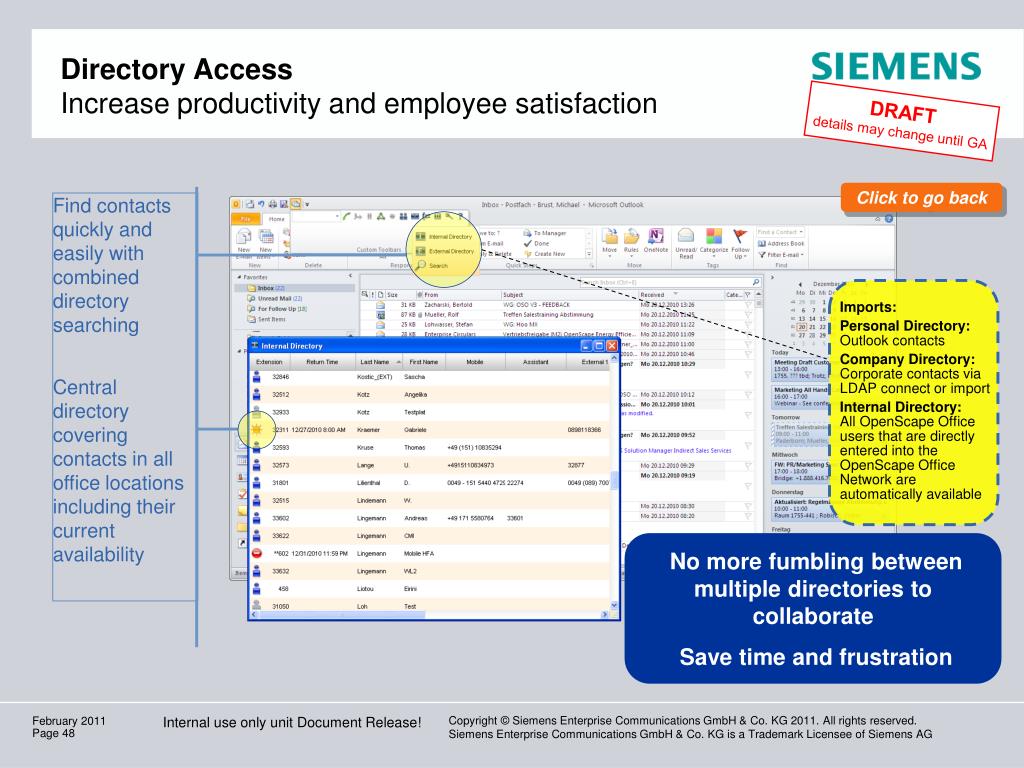Viewport: 1024px width, 768px height.
Task: Click presence icon for Lange, U.
Action: click(x=257, y=465)
